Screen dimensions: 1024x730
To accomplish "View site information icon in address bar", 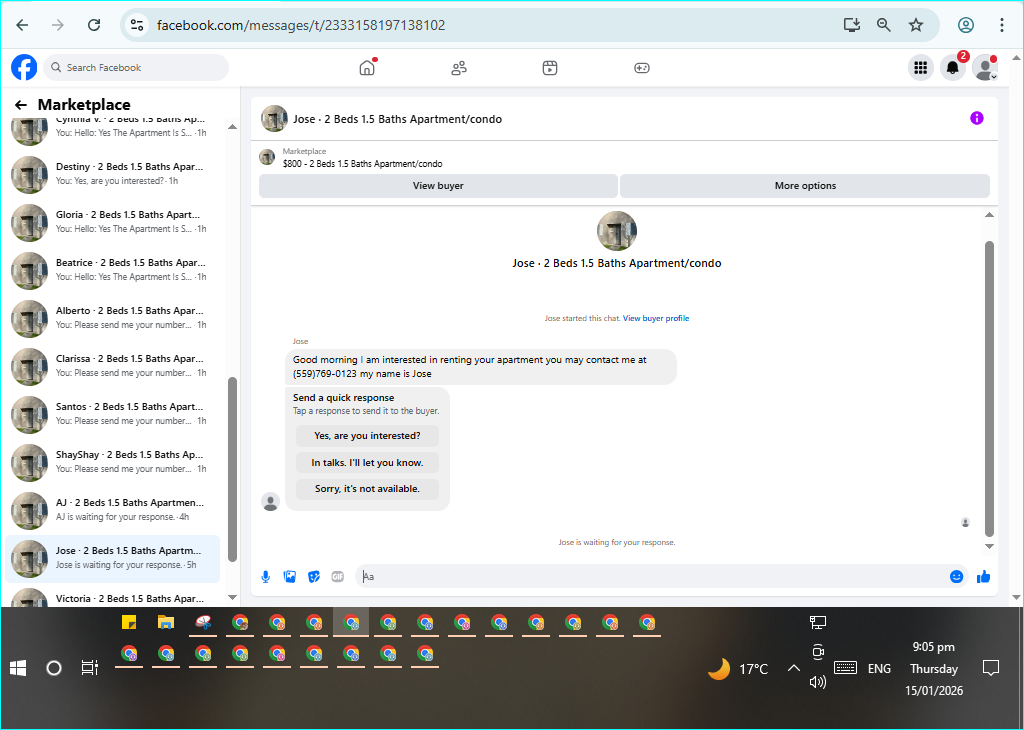I will click(x=136, y=25).
